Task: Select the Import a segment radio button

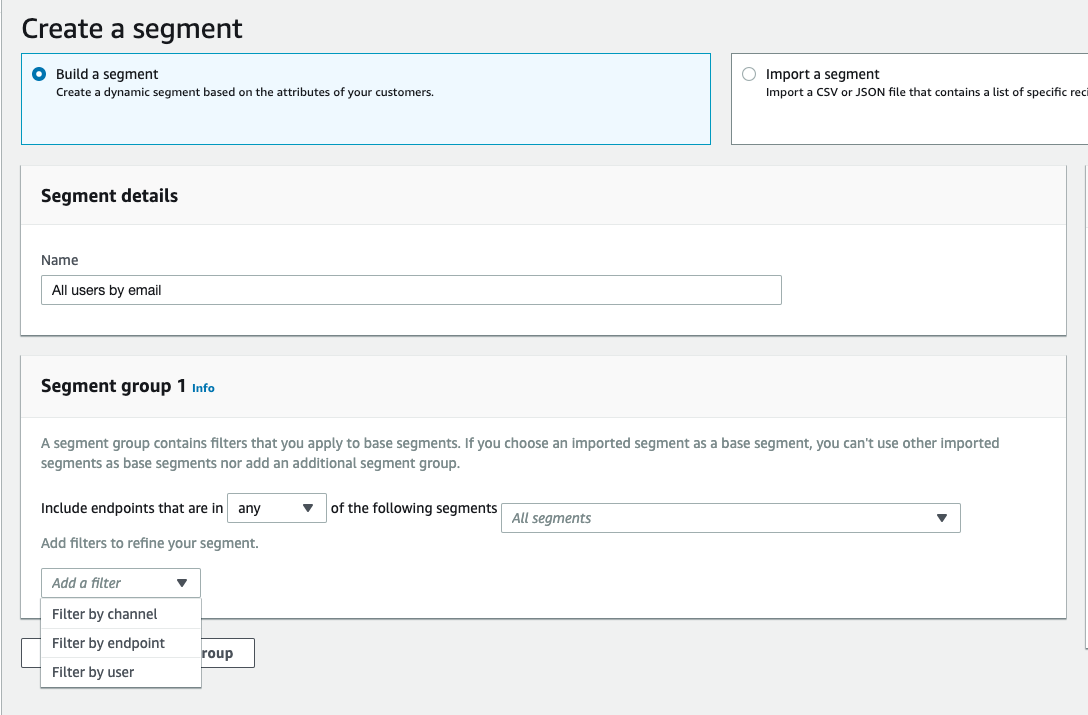Action: [749, 74]
